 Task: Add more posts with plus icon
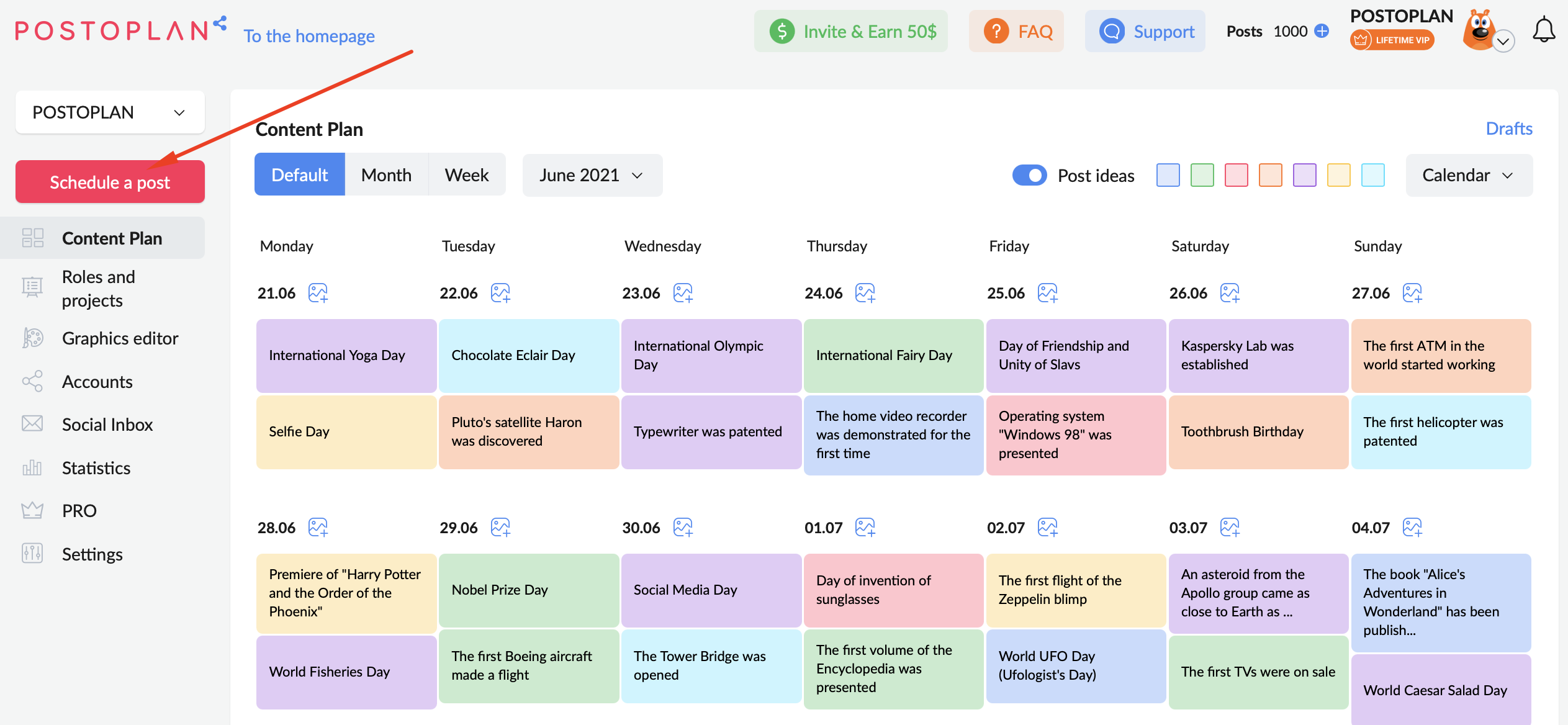(1322, 31)
